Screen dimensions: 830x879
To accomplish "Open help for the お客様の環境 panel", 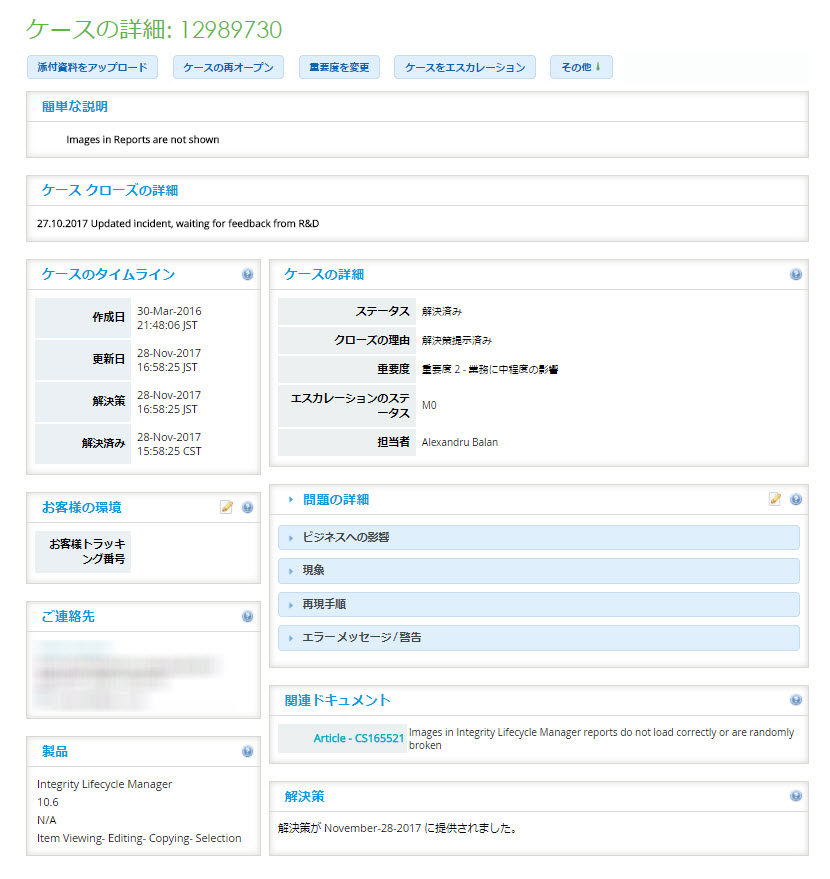I will [x=247, y=507].
